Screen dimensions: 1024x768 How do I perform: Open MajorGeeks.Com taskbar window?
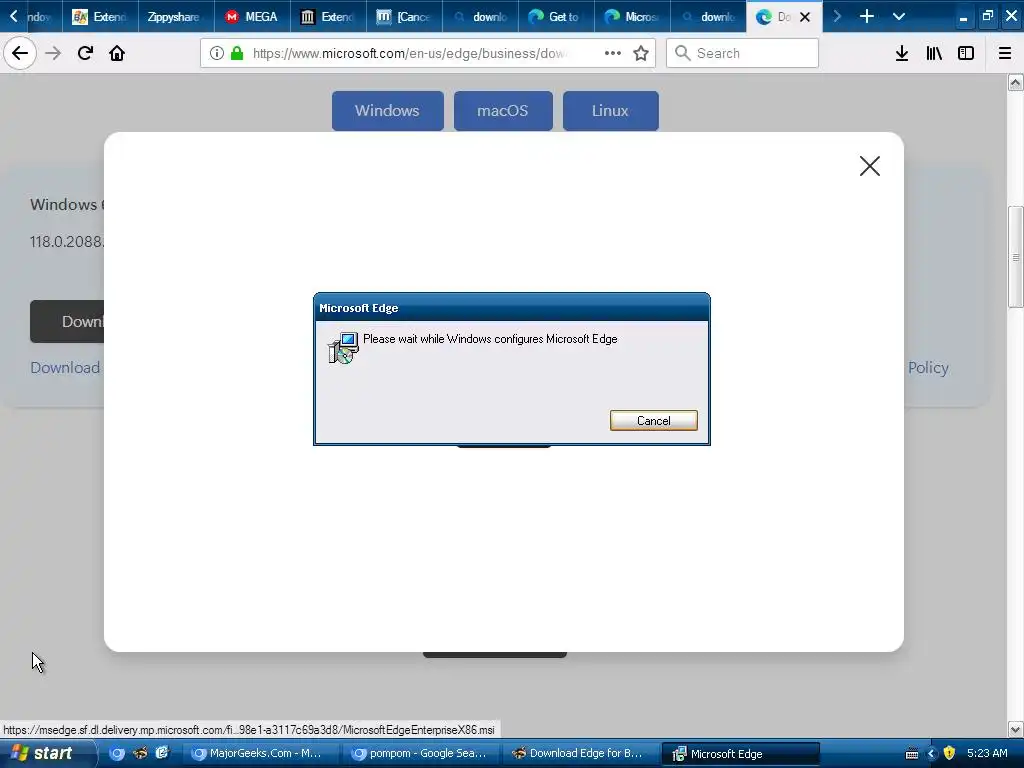point(261,754)
